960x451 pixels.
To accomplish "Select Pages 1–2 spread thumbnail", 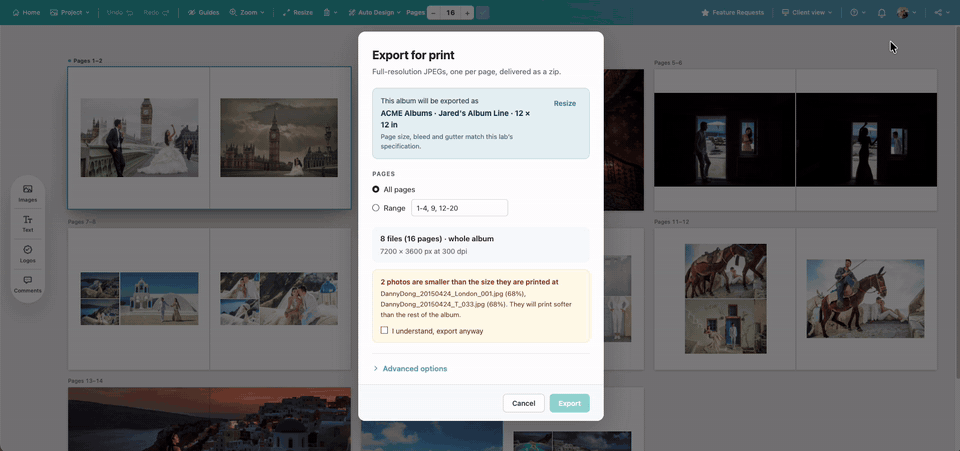I will 209,138.
